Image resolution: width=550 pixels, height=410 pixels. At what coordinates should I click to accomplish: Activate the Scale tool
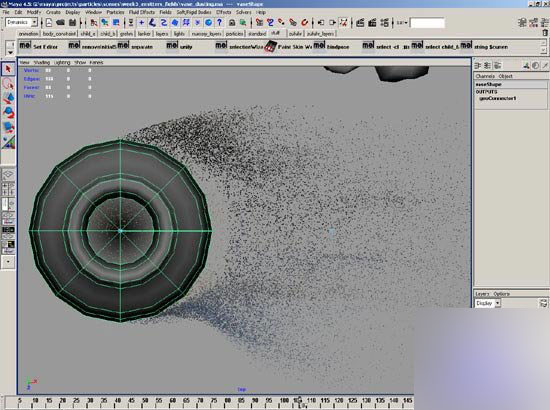[8, 127]
